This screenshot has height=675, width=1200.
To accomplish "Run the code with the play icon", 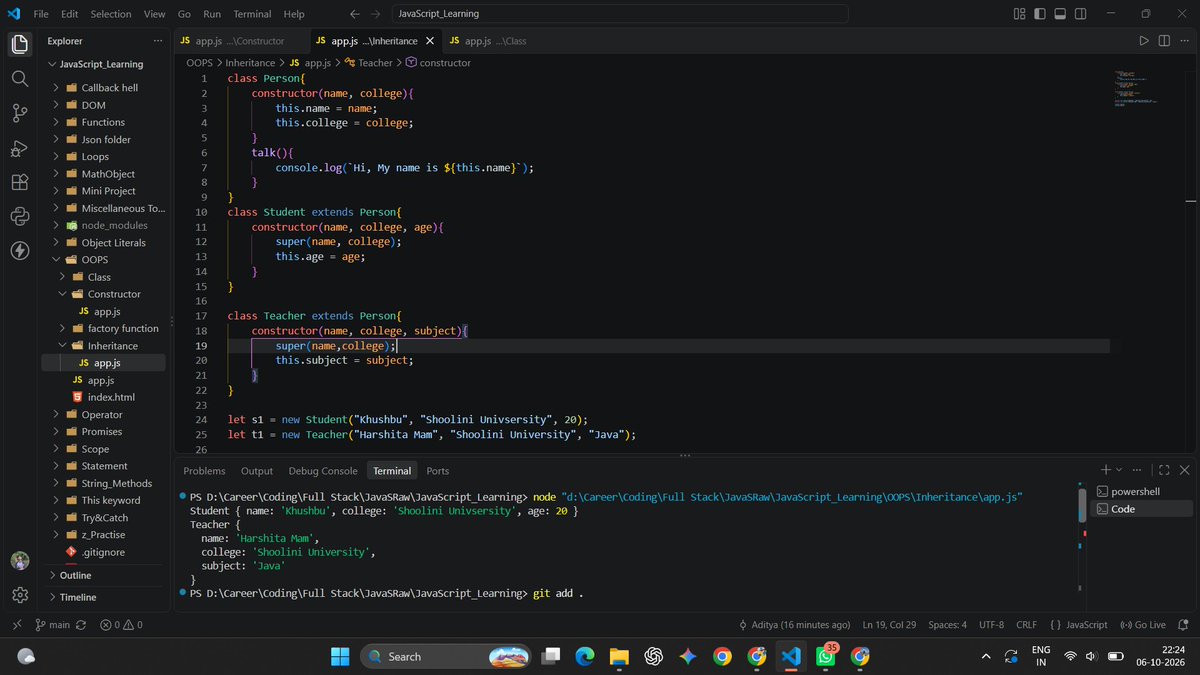I will click(1144, 41).
